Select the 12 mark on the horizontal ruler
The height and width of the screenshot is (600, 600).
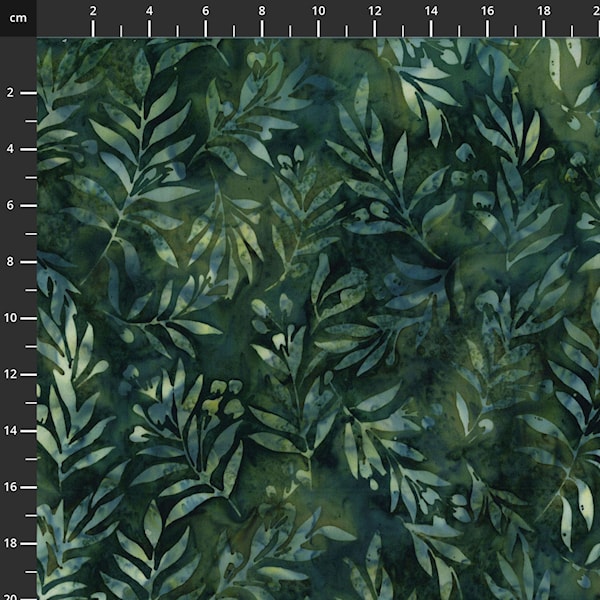[374, 11]
